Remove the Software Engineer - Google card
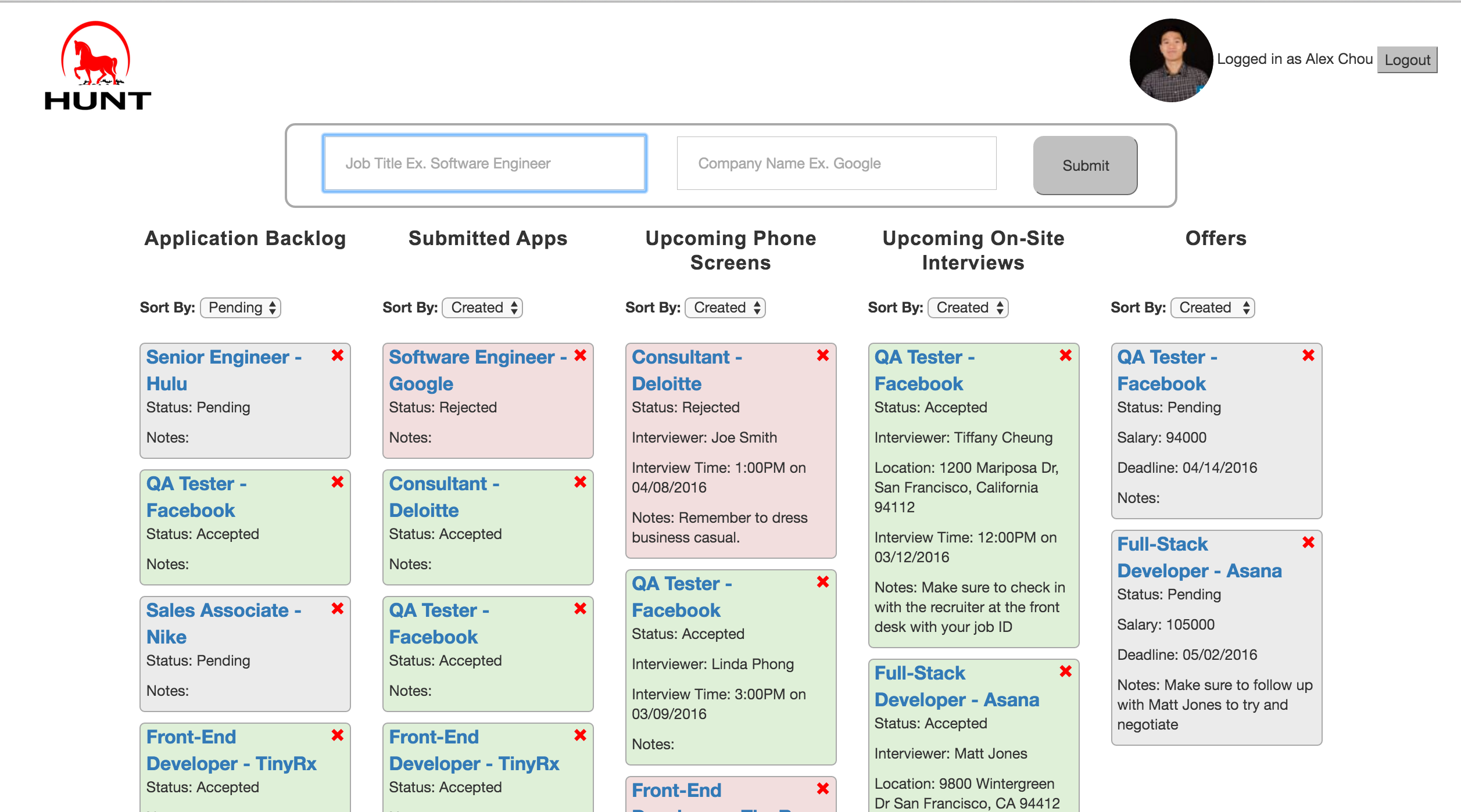The image size is (1461, 812). coord(580,355)
